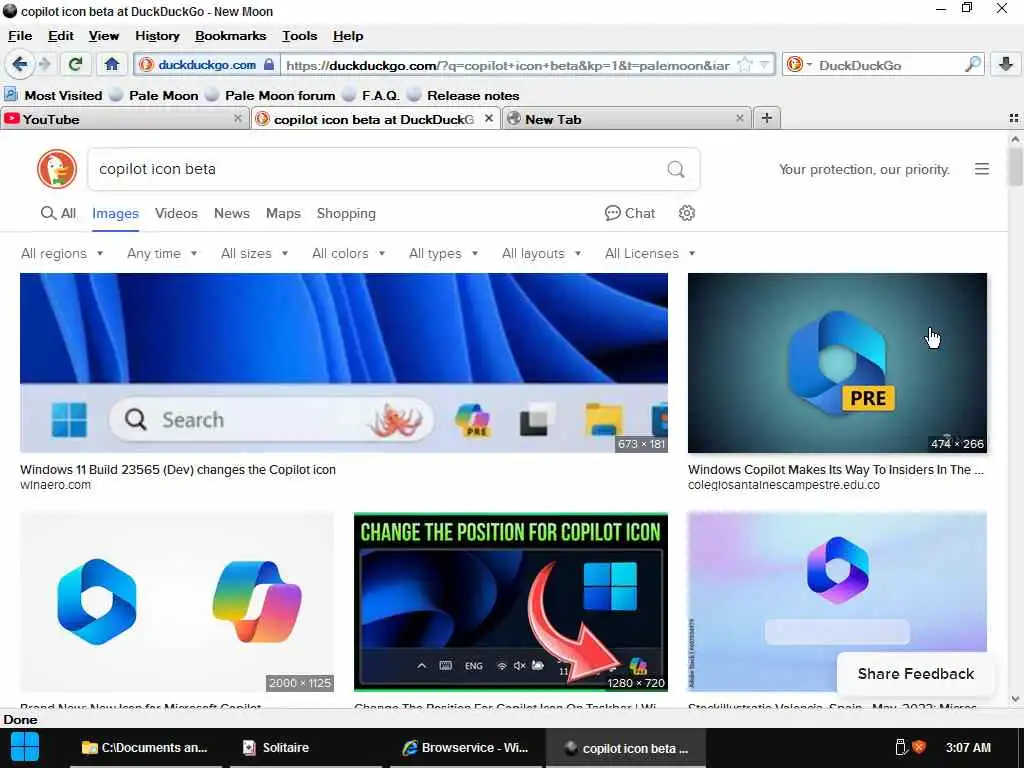
Task: Click the list all tabs icon
Action: point(1014,118)
